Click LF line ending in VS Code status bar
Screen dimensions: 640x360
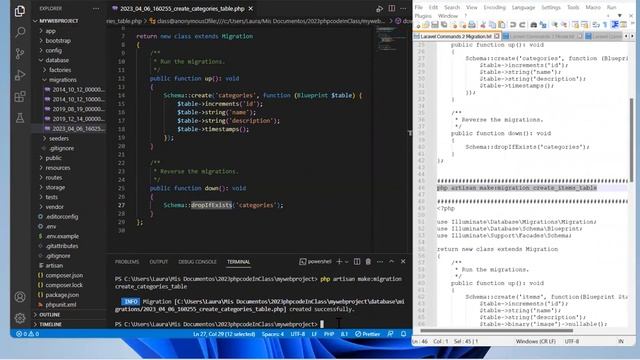point(314,334)
